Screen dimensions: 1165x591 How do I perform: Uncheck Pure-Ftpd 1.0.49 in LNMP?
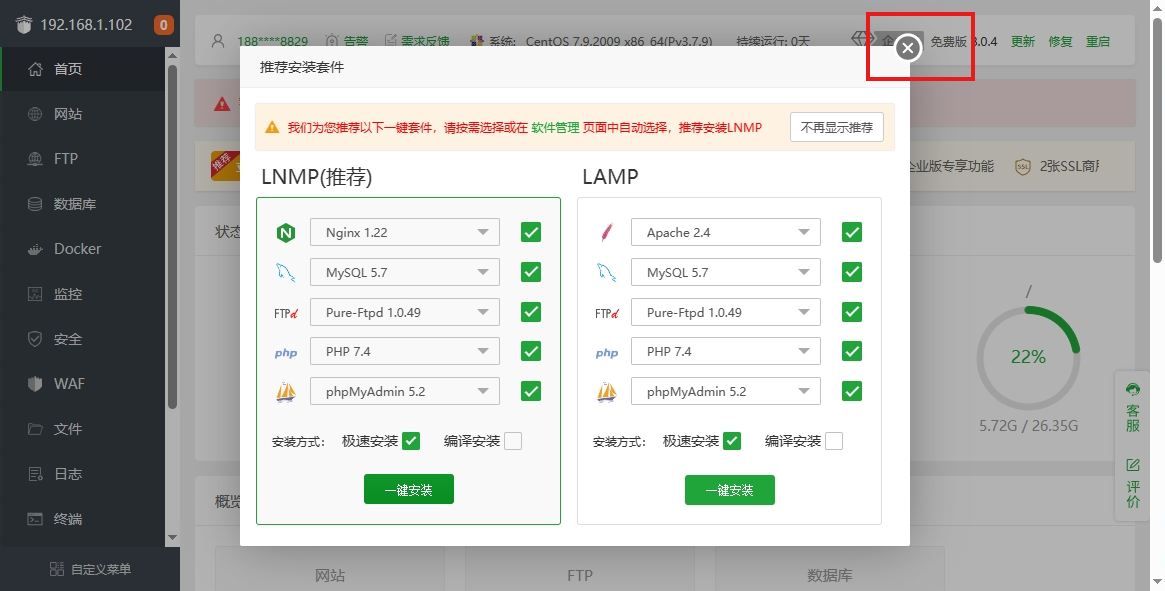pos(530,311)
